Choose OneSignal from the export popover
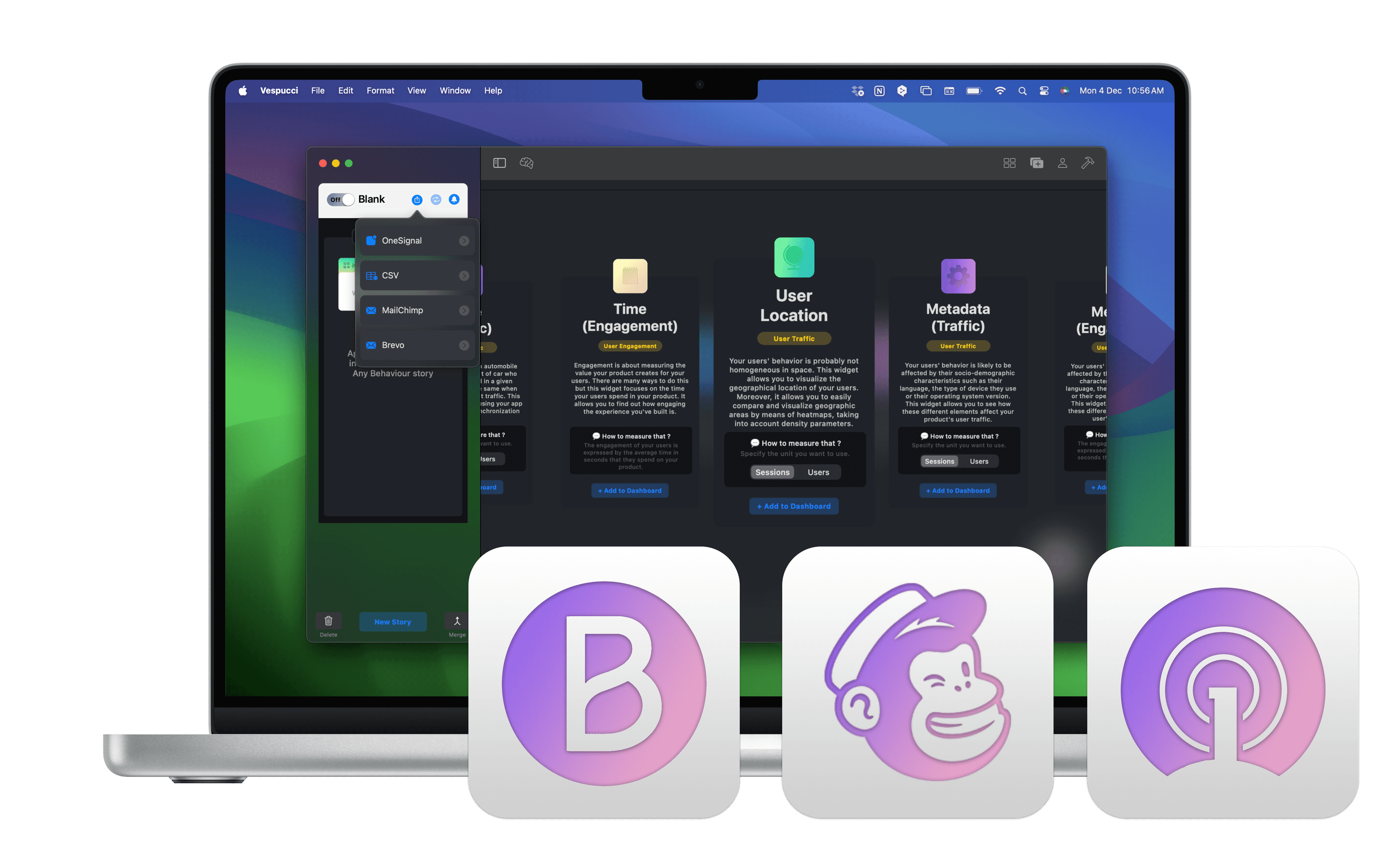The height and width of the screenshot is (846, 1400). click(x=417, y=241)
